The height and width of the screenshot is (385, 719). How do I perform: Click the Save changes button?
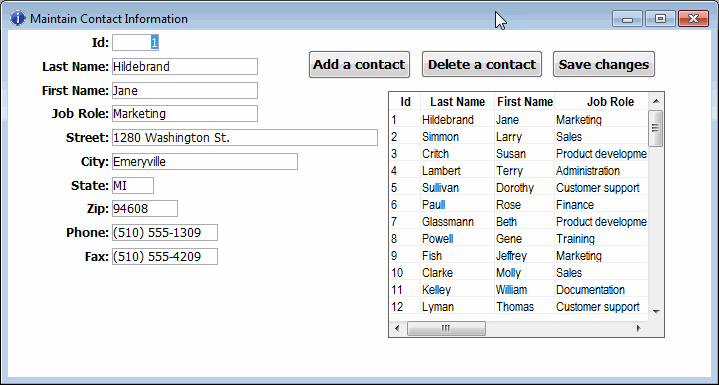604,65
